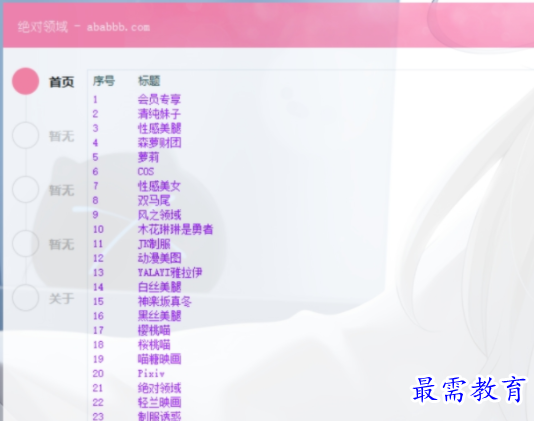The height and width of the screenshot is (421, 534).
Task: Click the 标题 column header
Action: [x=149, y=81]
